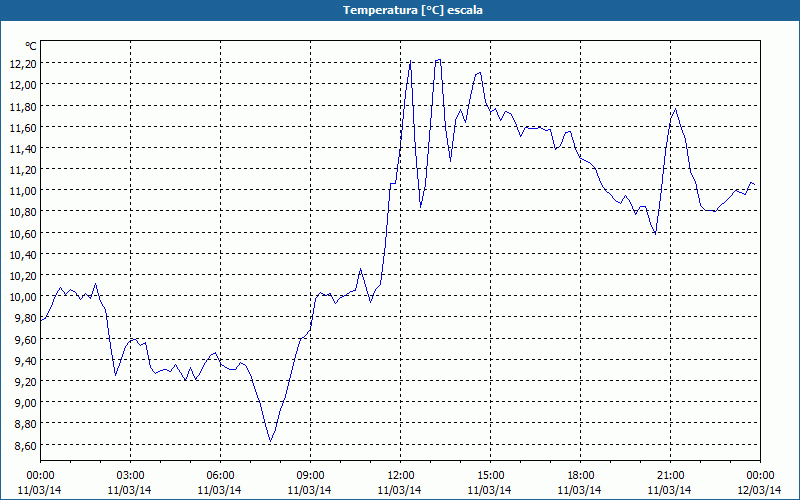Choose the 21:00 time axis label
800x500 pixels.
[x=670, y=475]
